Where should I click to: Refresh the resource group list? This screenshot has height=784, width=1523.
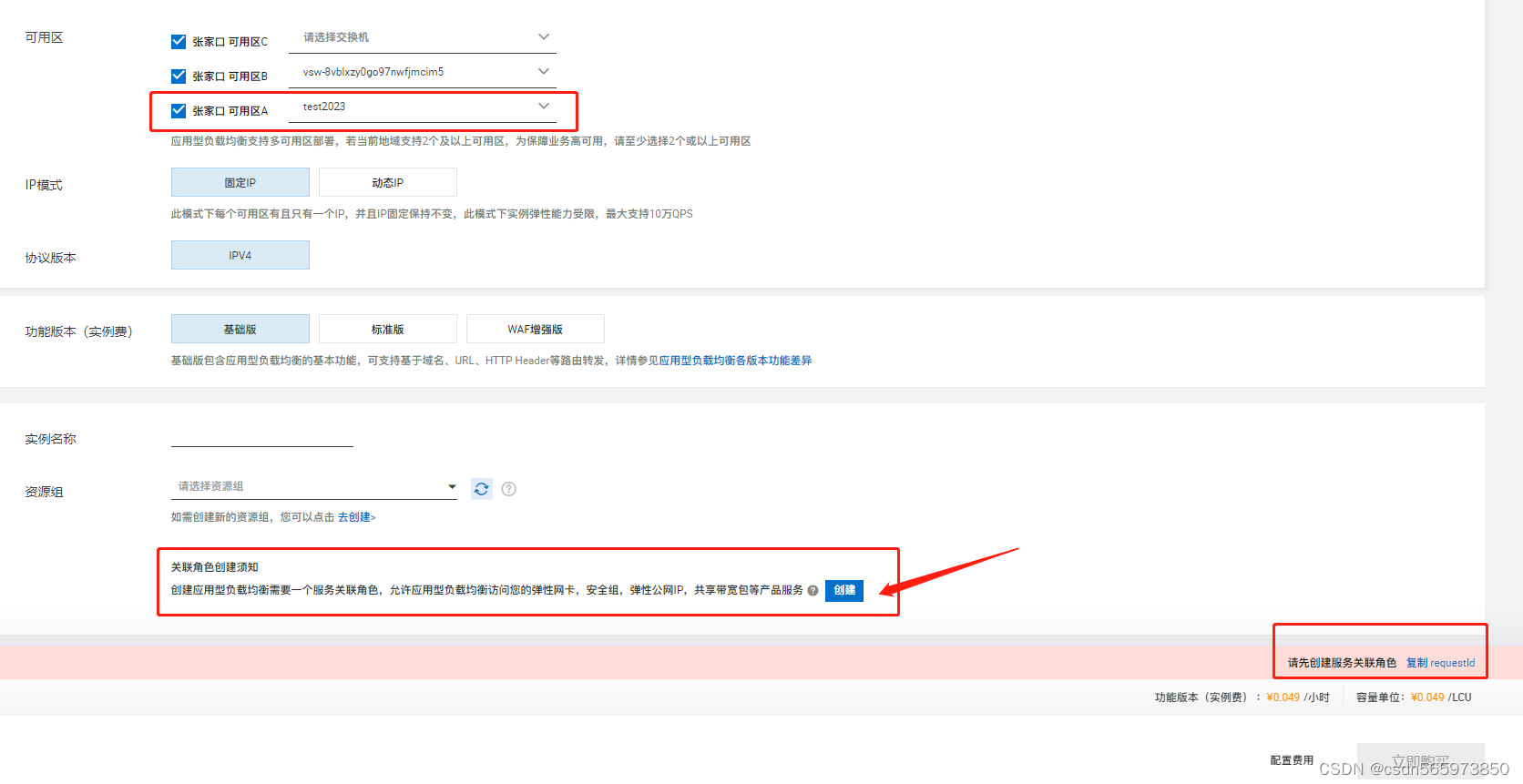(x=482, y=489)
